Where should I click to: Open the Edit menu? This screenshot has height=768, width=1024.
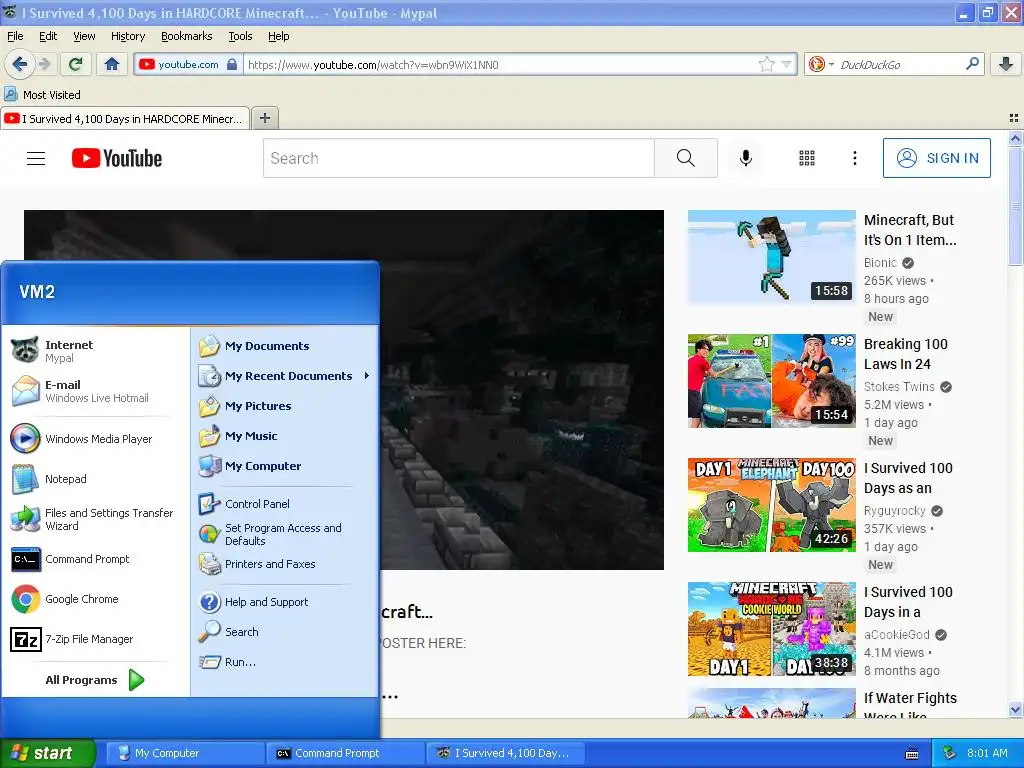(x=48, y=36)
